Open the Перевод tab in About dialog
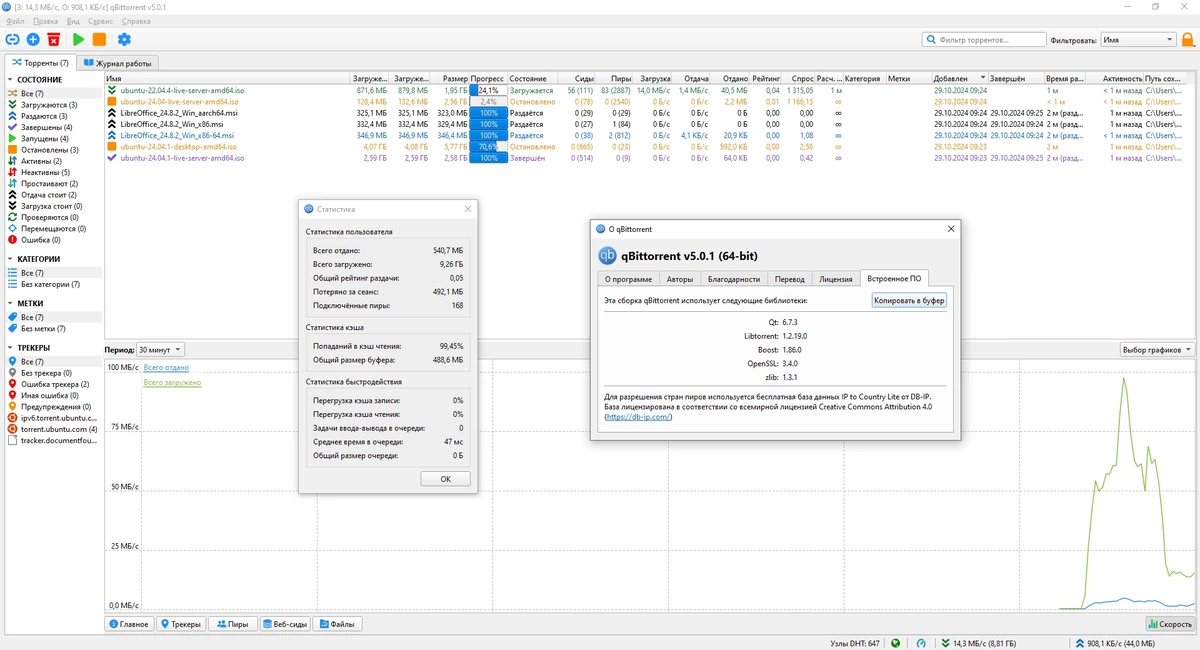Viewport: 1200px width, 650px height. coord(789,279)
